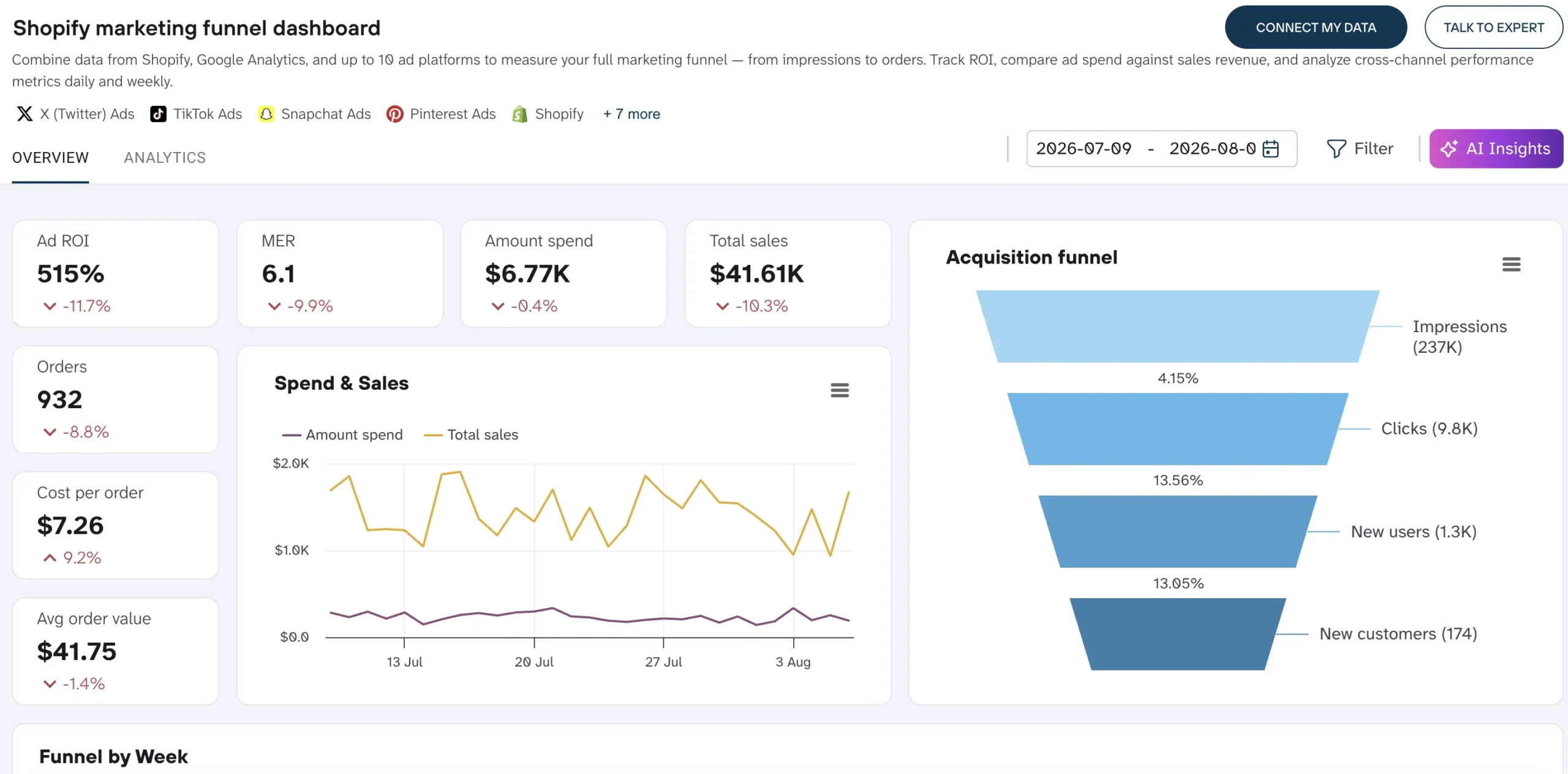Open the Filter options
The width and height of the screenshot is (1568, 774).
click(x=1360, y=149)
